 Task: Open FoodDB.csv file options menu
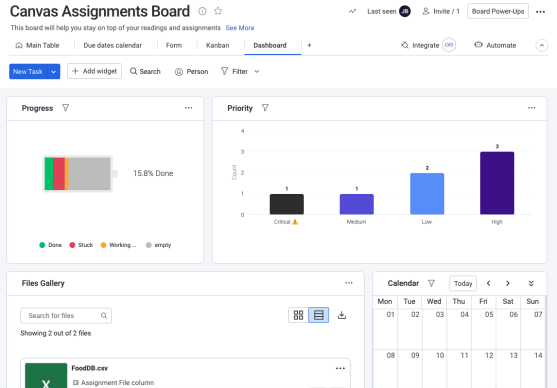[340, 368]
